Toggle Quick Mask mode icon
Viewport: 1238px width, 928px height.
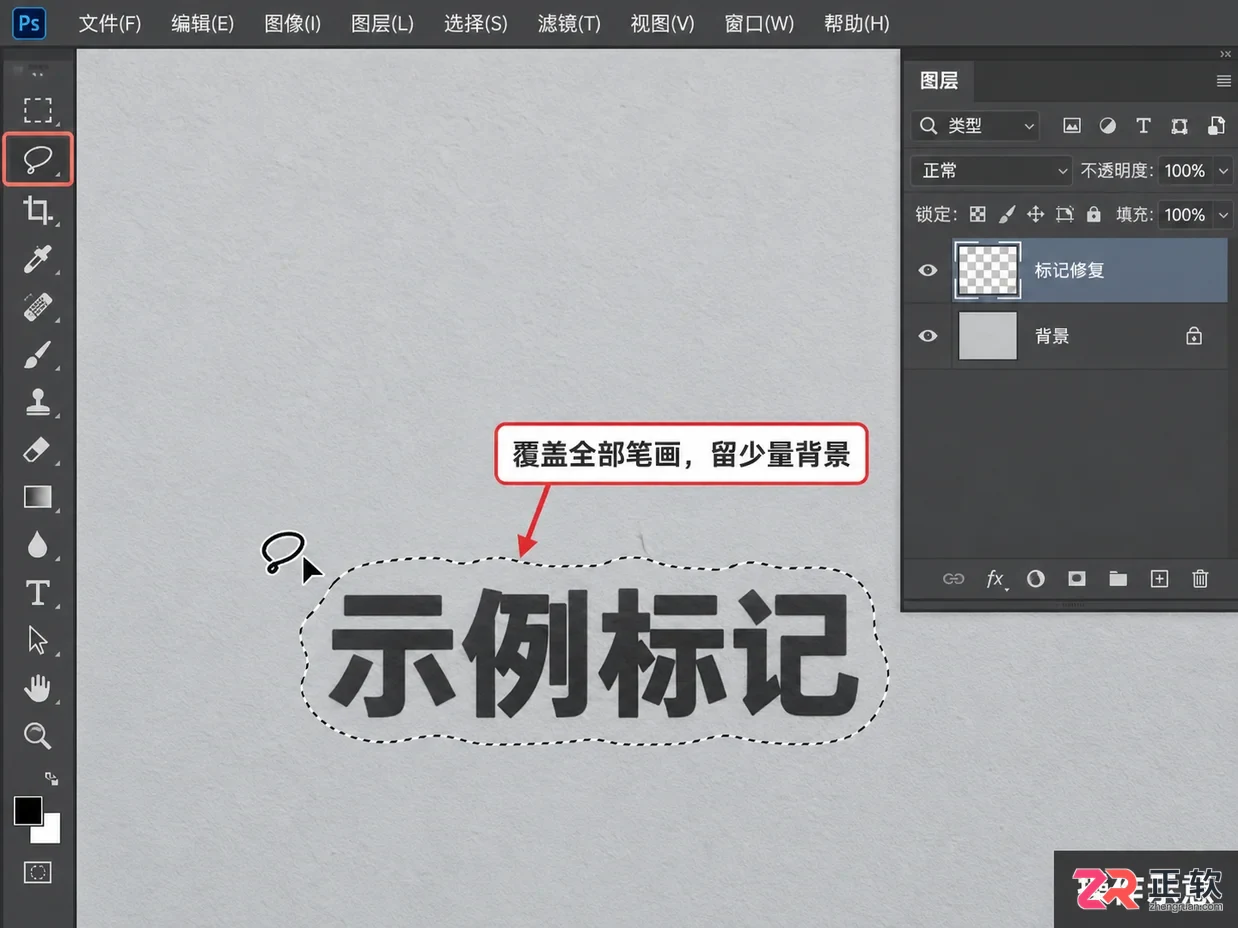[x=38, y=872]
